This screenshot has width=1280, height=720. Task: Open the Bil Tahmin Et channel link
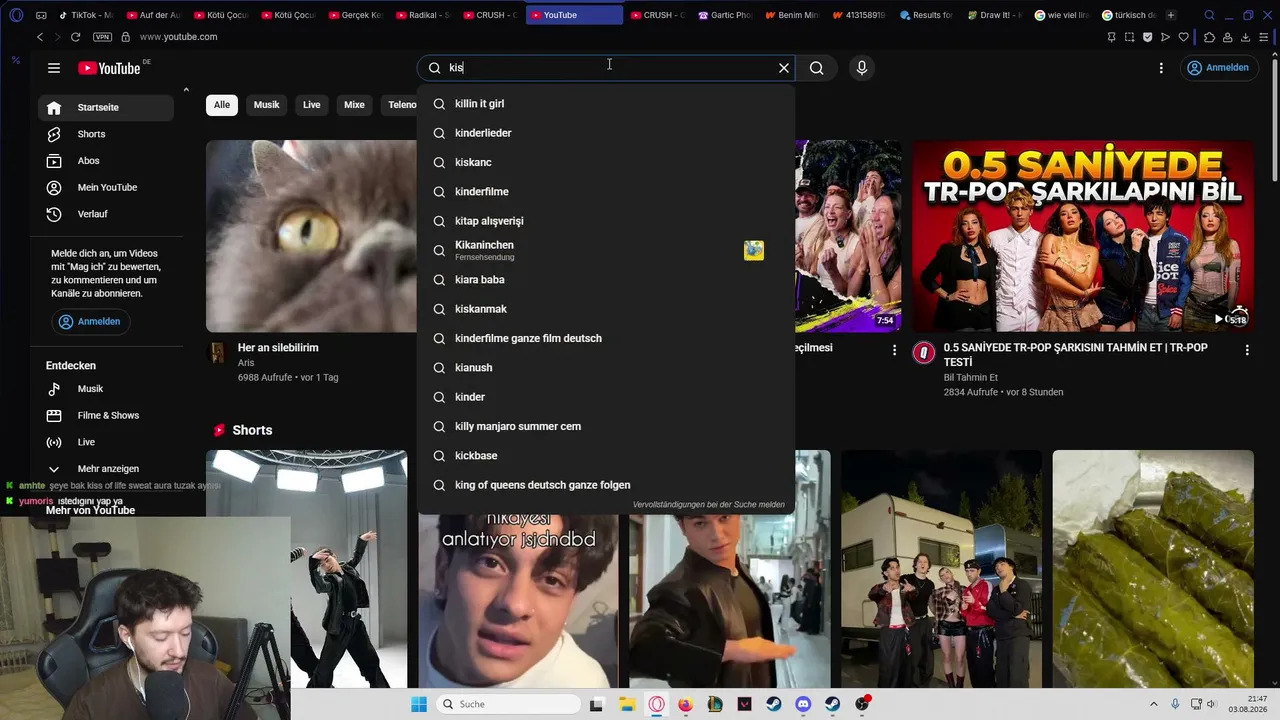click(x=971, y=378)
